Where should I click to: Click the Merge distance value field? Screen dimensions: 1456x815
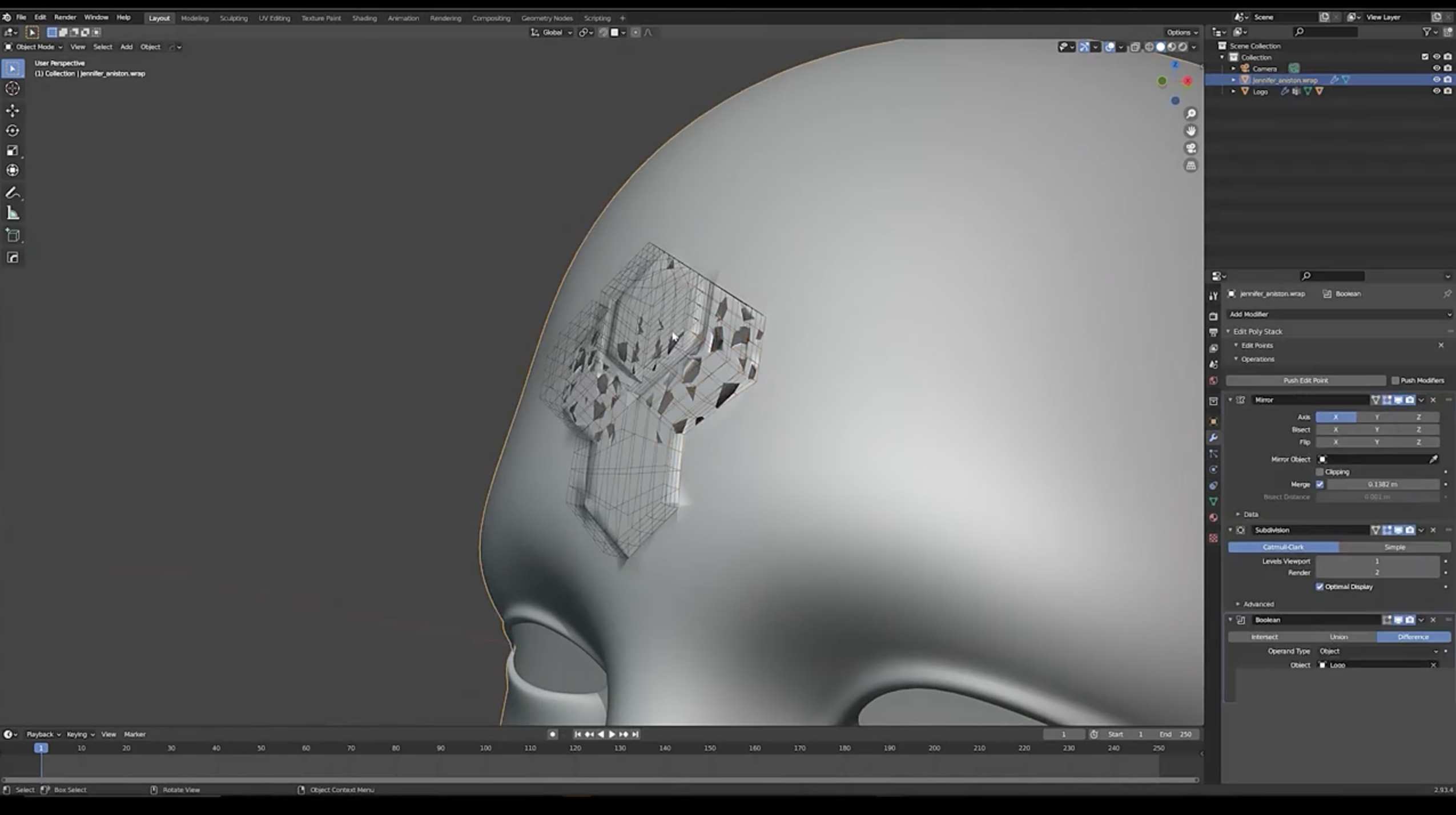[x=1382, y=485]
